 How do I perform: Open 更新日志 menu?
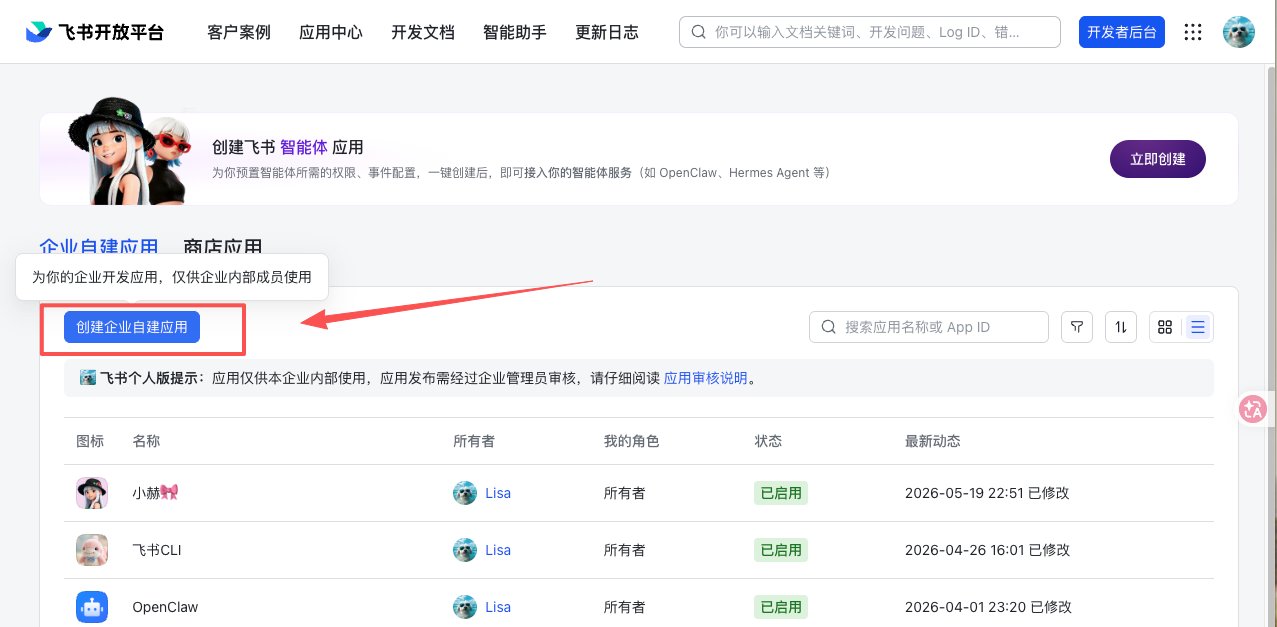click(x=607, y=32)
